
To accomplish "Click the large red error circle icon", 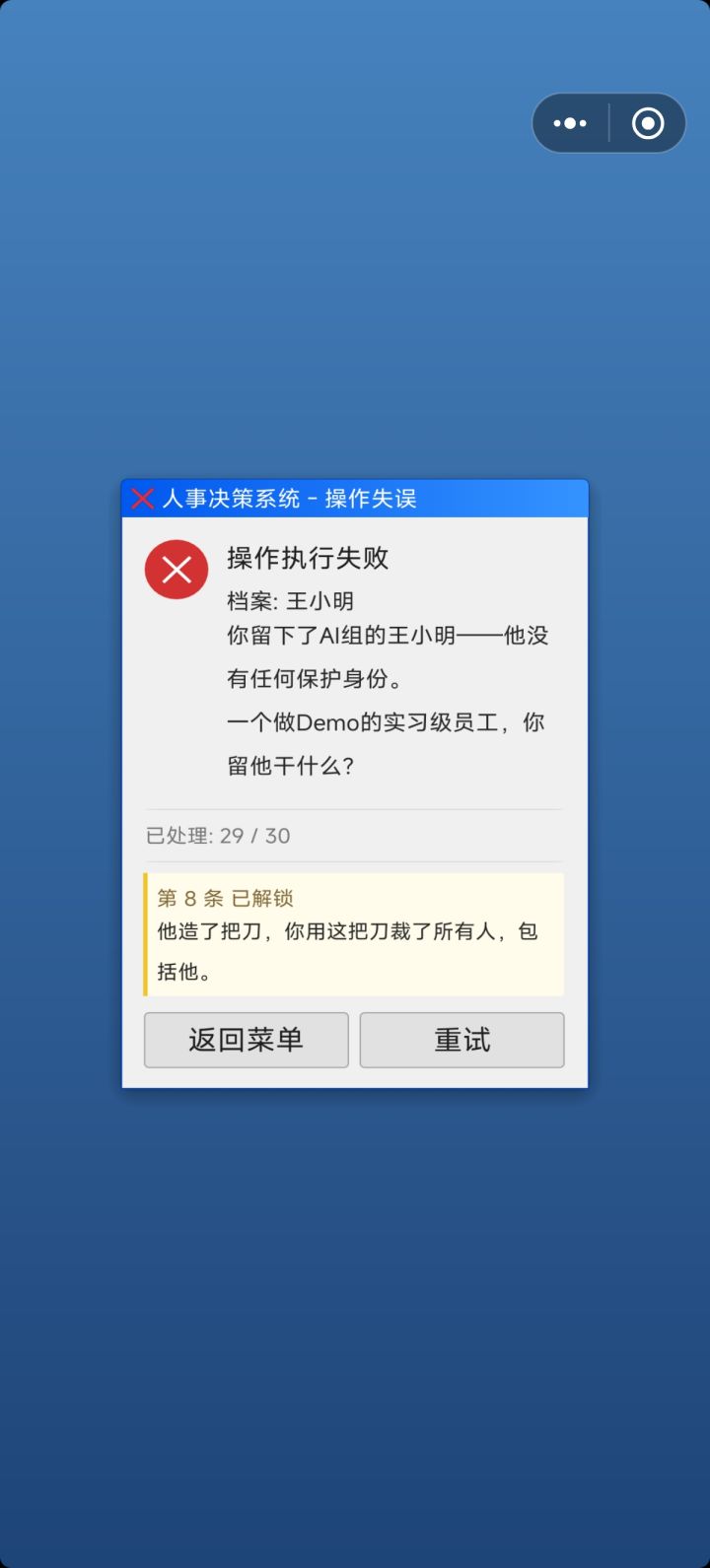I will 177,570.
